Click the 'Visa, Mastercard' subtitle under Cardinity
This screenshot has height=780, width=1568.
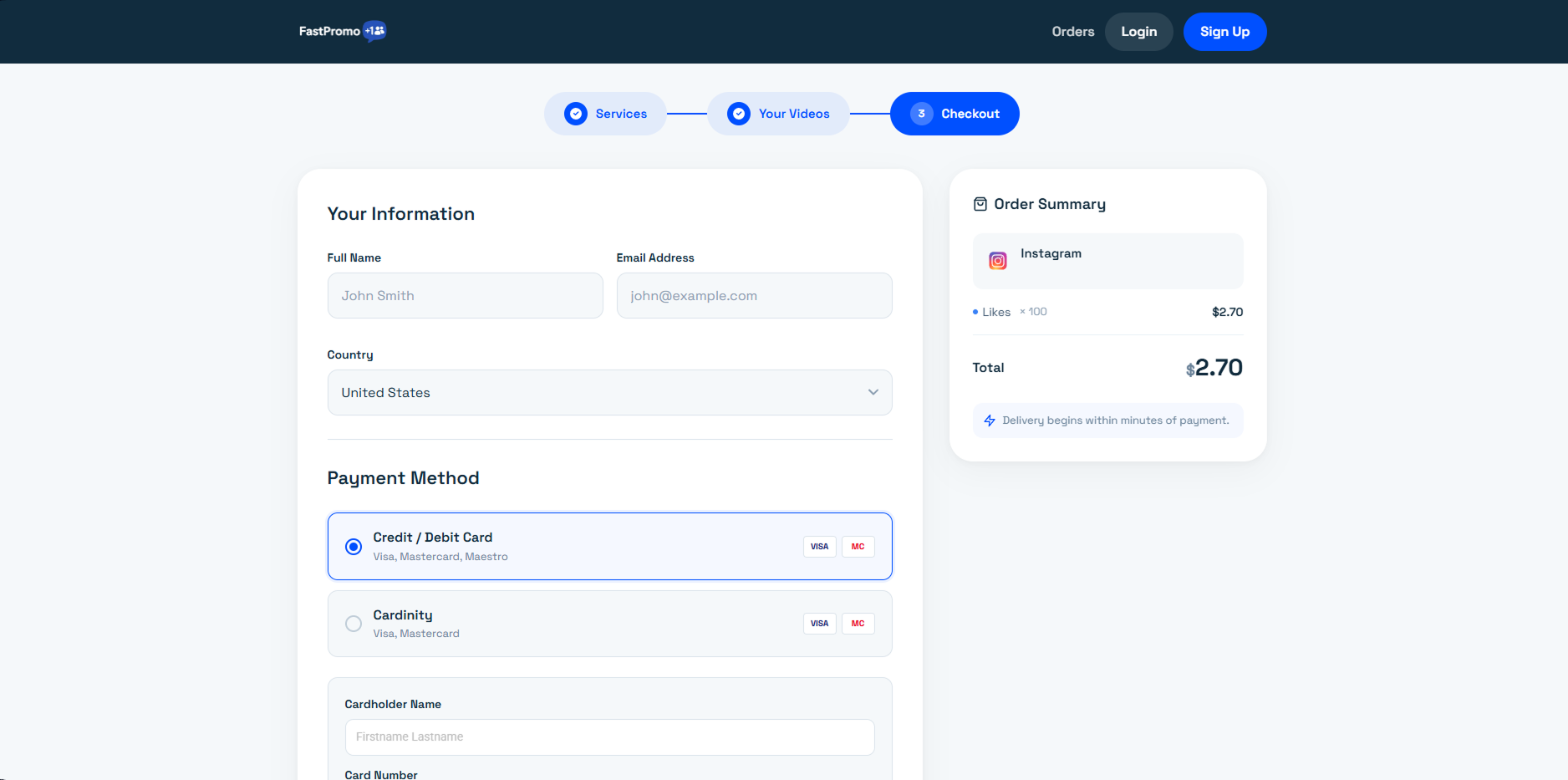click(x=416, y=634)
